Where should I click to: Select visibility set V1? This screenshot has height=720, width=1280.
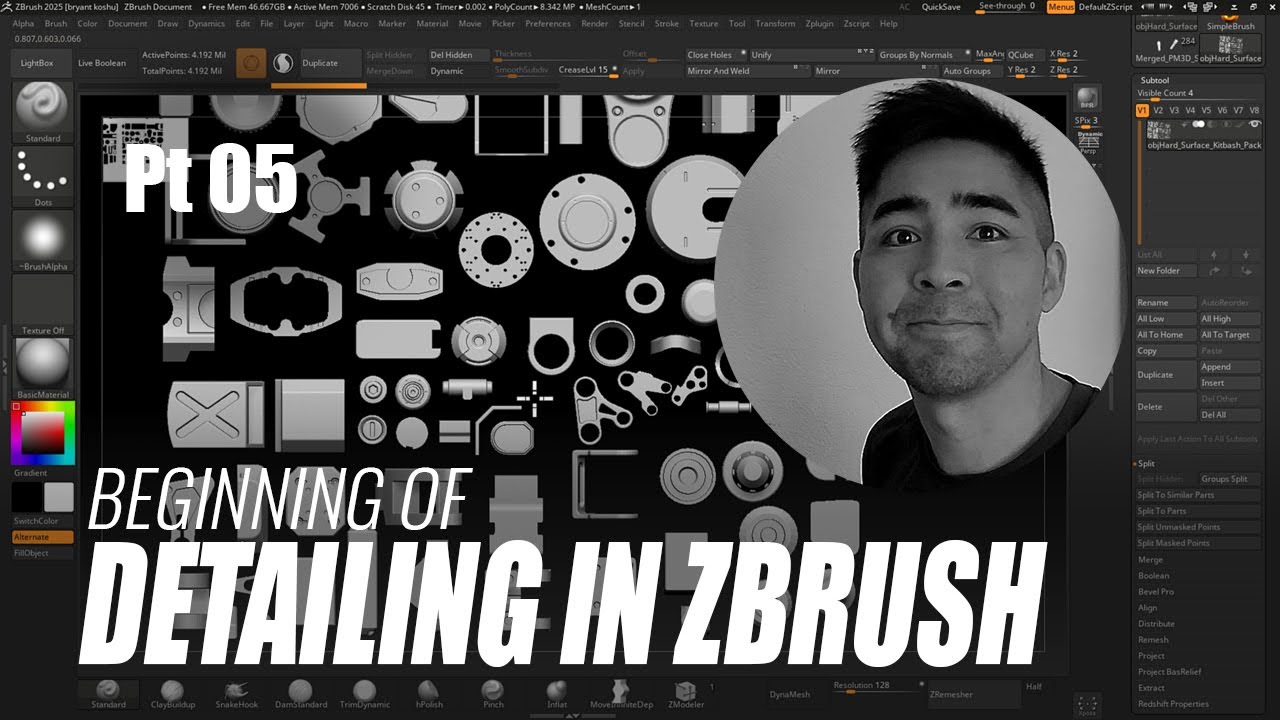point(1142,110)
